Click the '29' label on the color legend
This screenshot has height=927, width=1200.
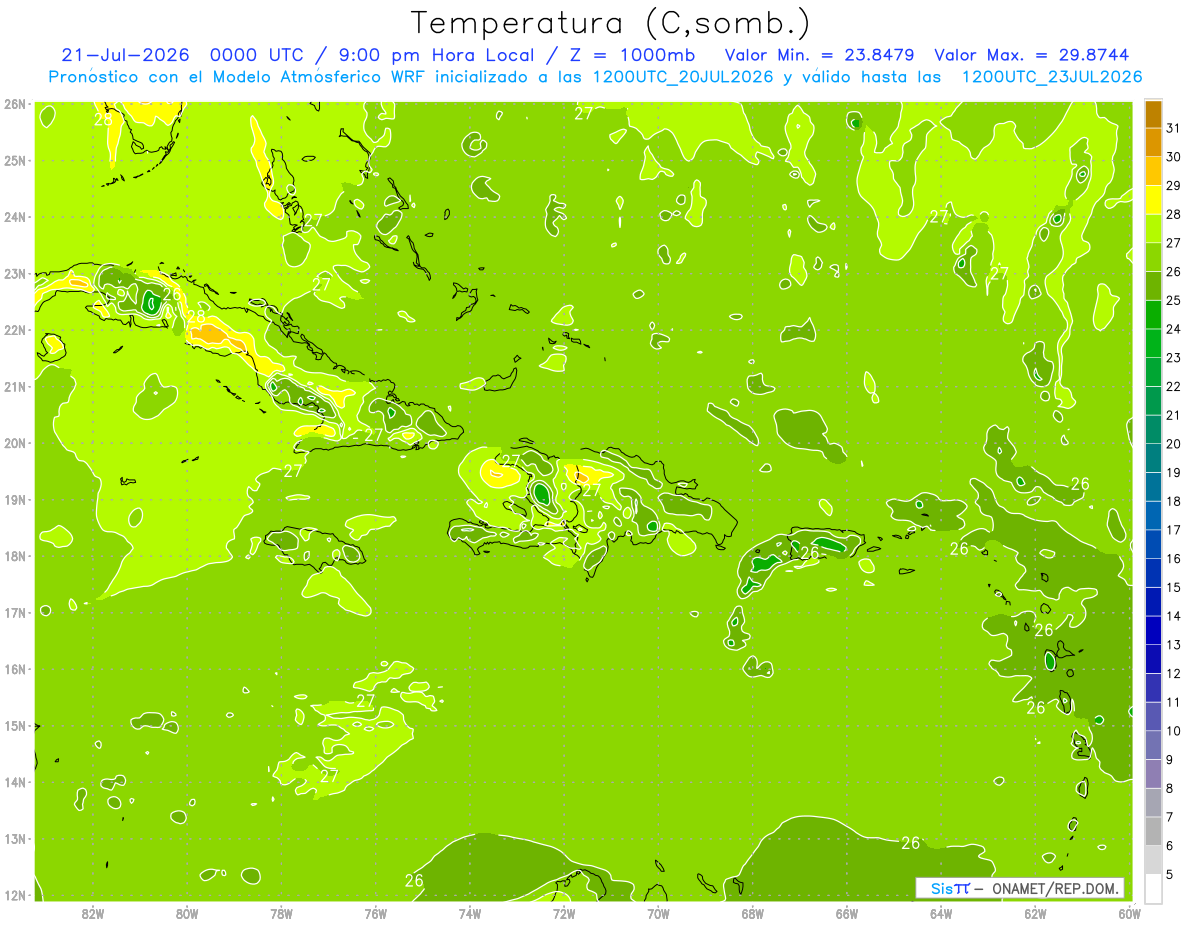point(1174,186)
